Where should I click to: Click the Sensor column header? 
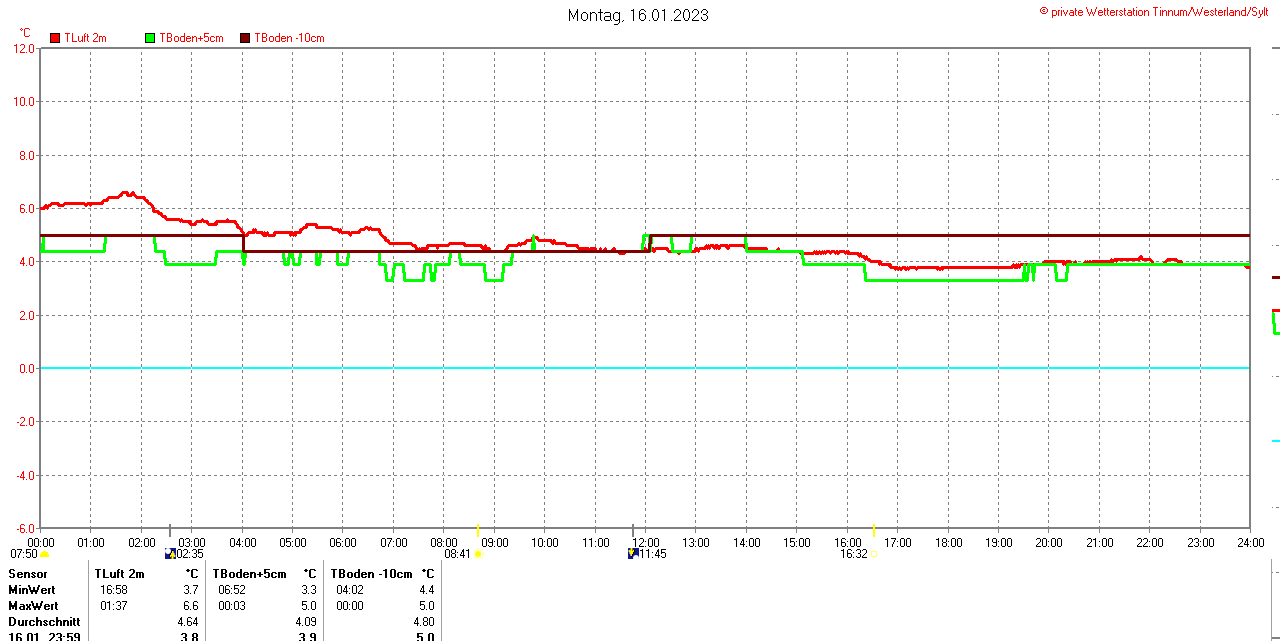click(27, 574)
